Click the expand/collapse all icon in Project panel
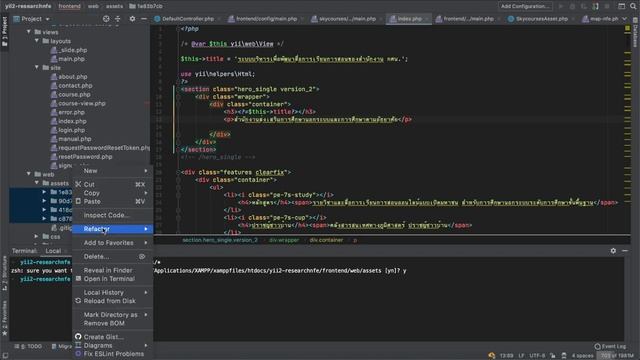Viewport: 640px width, 360px height. coord(118,19)
